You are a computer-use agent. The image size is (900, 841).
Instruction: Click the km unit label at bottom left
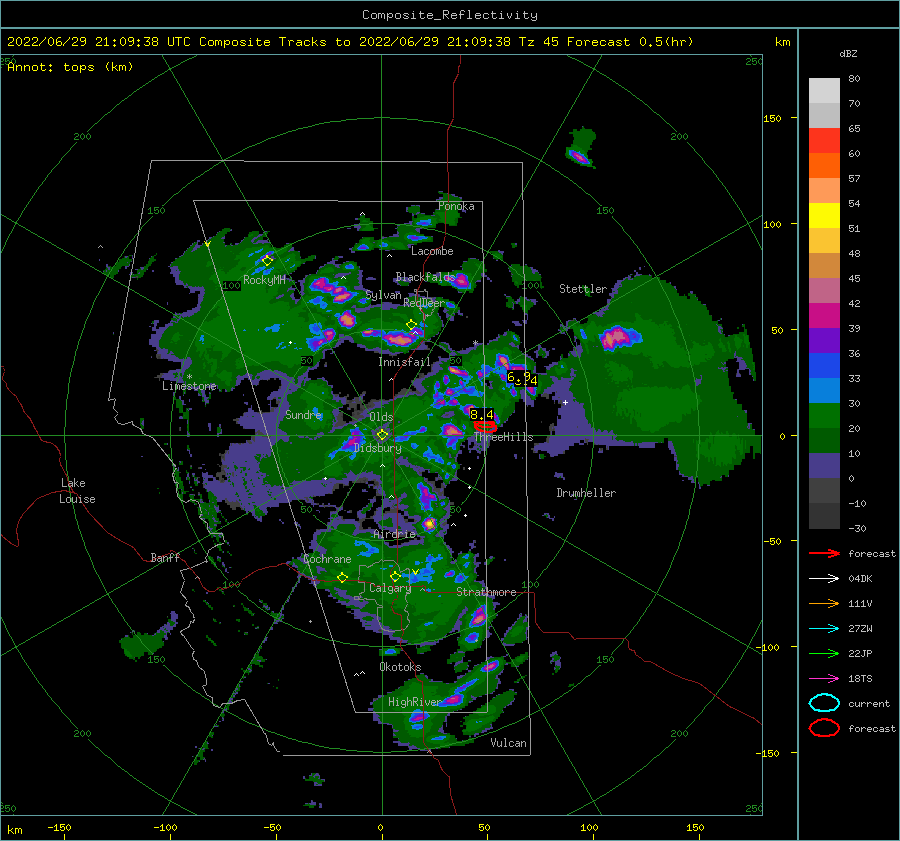(15, 830)
